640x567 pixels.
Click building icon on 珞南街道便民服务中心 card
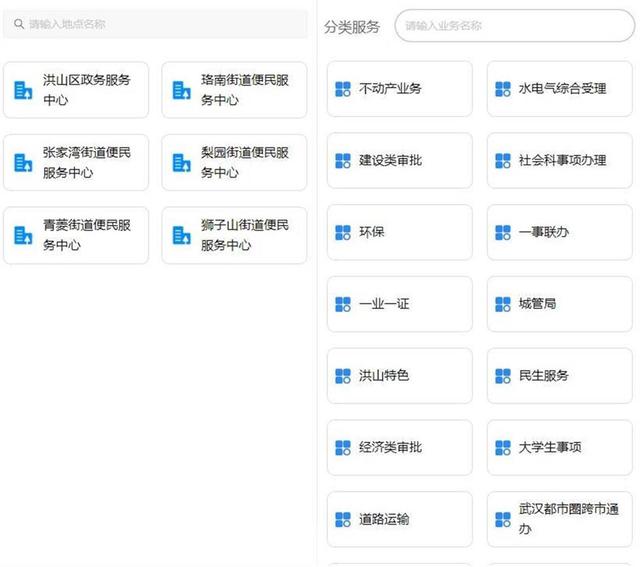(x=181, y=90)
